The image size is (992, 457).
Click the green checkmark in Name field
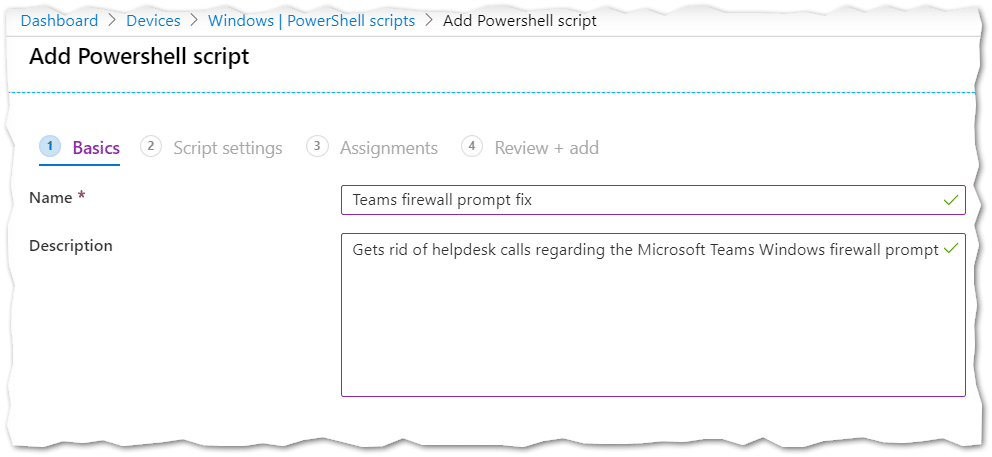[950, 200]
